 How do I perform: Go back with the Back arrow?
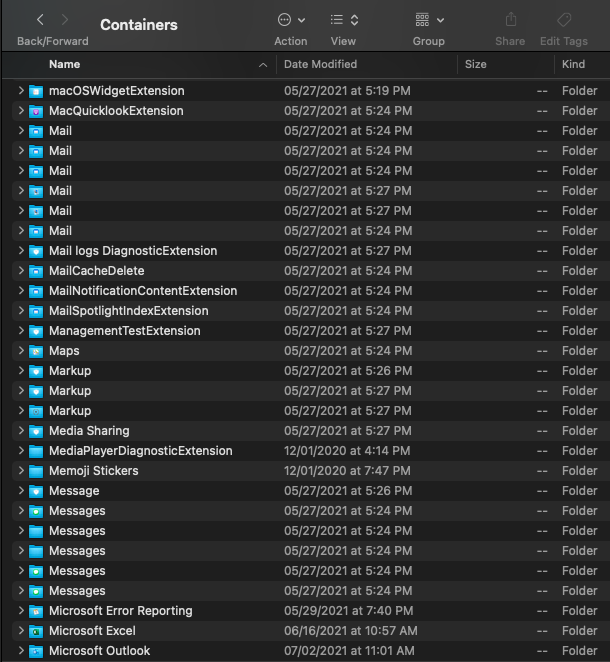(40, 19)
